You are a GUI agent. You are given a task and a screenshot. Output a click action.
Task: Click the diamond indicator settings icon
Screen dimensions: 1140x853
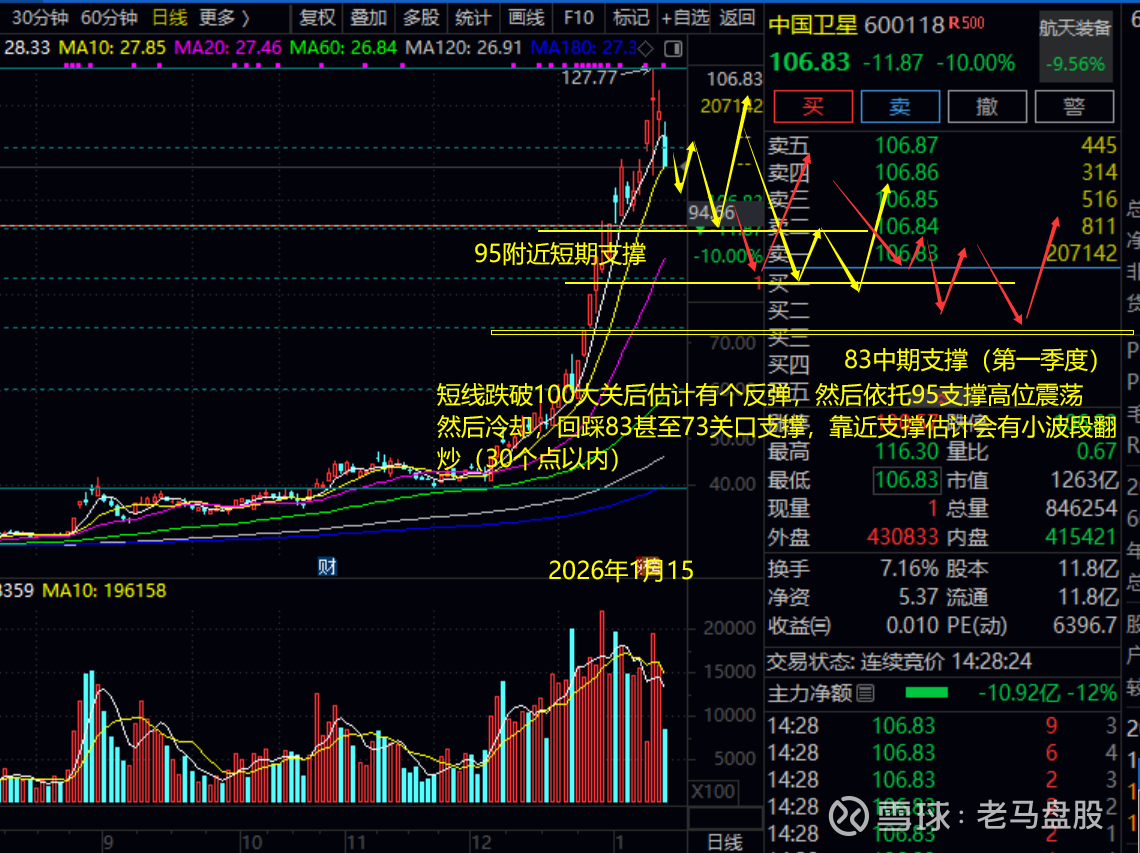point(646,49)
